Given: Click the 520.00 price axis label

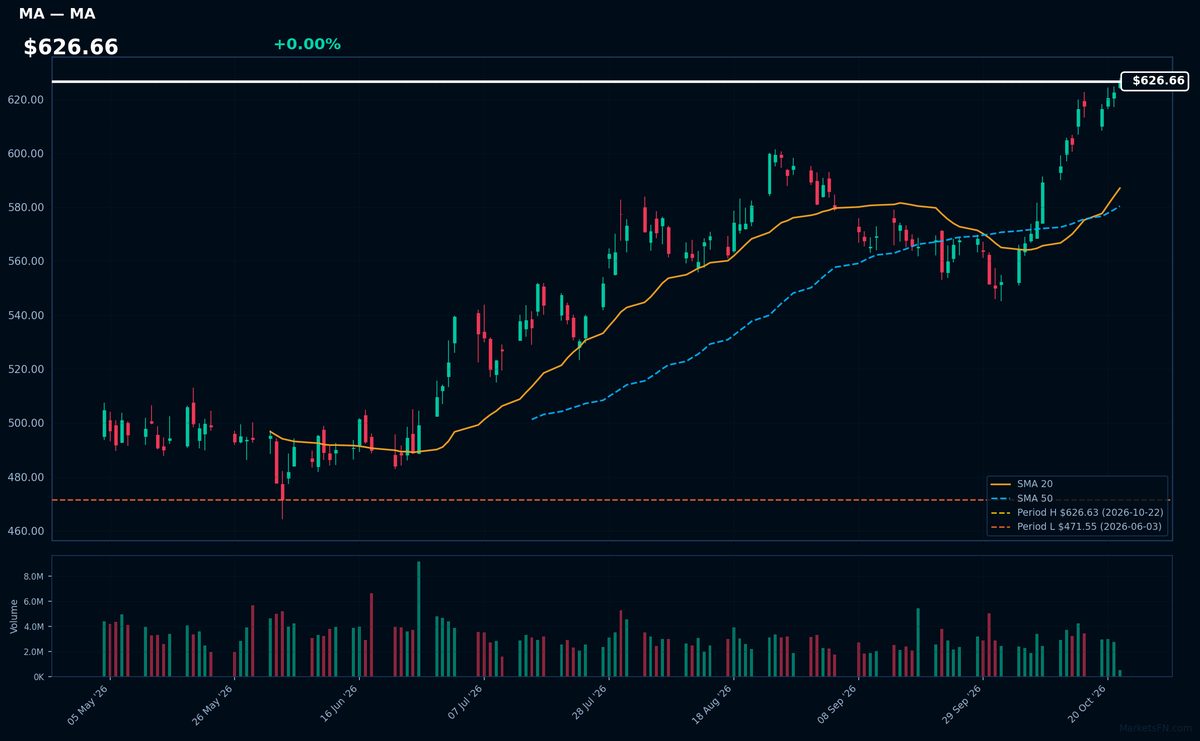Looking at the screenshot, I should [x=26, y=370].
